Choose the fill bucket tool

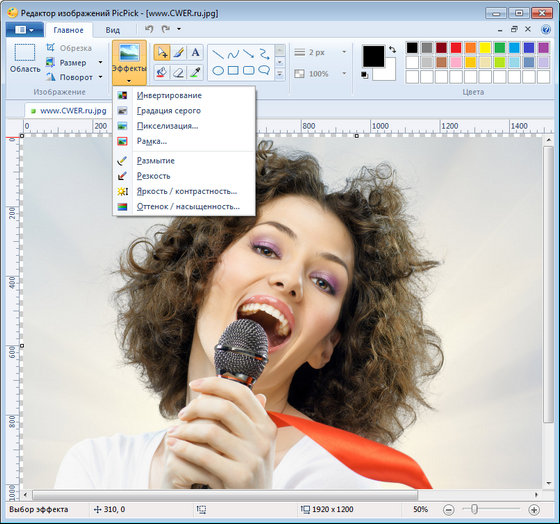[161, 73]
